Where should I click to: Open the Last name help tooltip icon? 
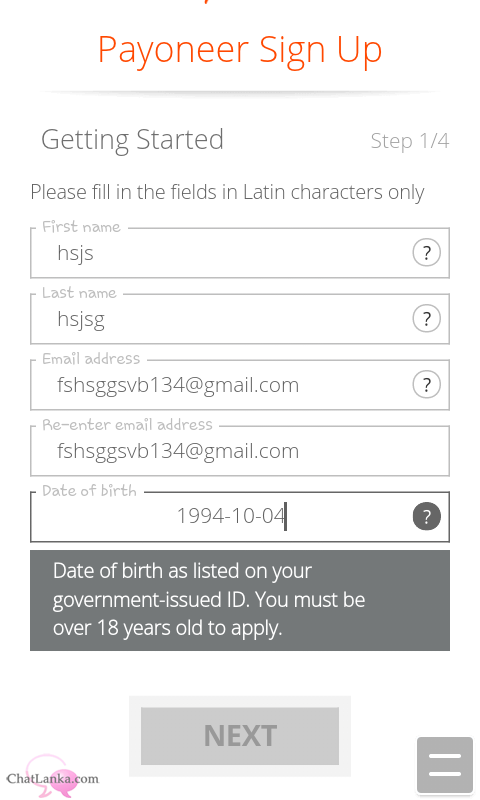pyautogui.click(x=426, y=318)
